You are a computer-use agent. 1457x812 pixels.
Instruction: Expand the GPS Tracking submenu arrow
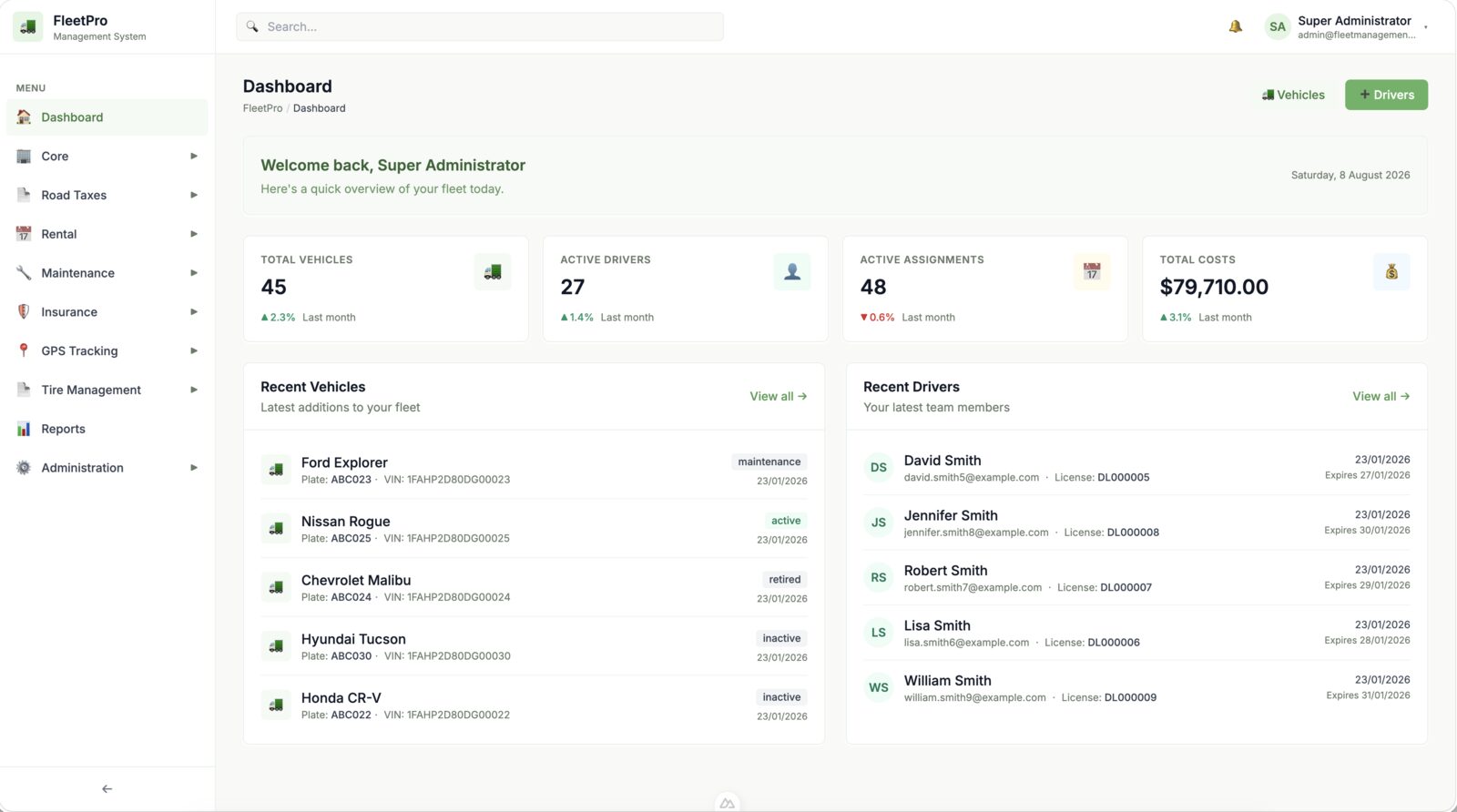pyautogui.click(x=194, y=350)
